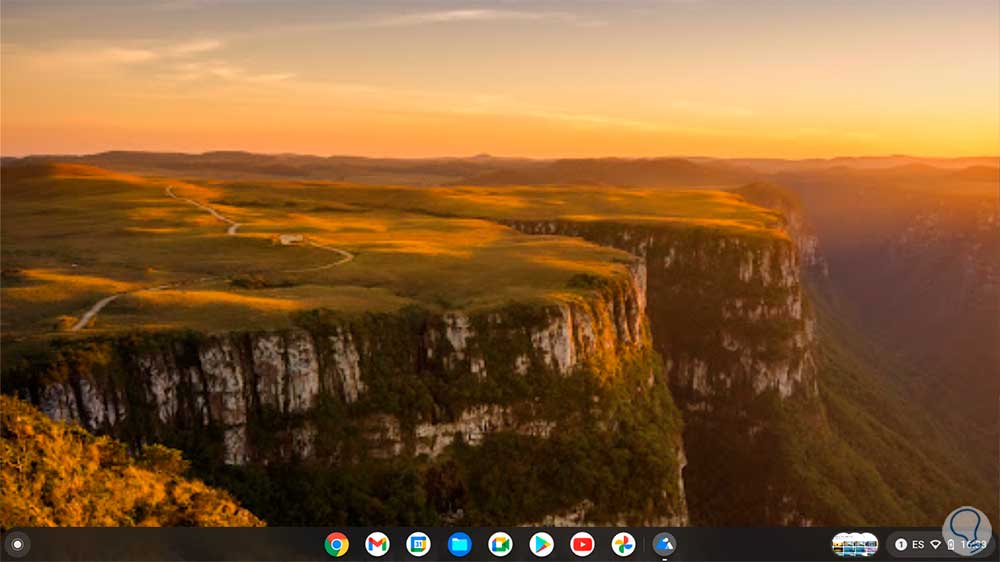1000x562 pixels.
Task: Open Google Calendar from the shelf
Action: (x=418, y=544)
